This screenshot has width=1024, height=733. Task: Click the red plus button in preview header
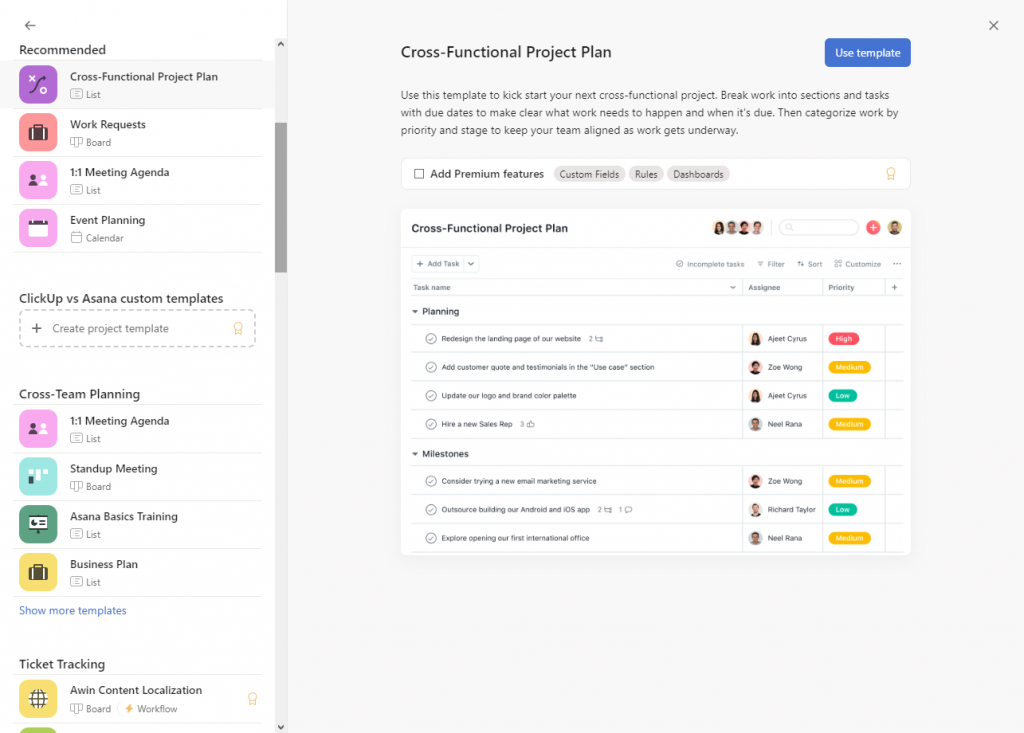pos(873,227)
